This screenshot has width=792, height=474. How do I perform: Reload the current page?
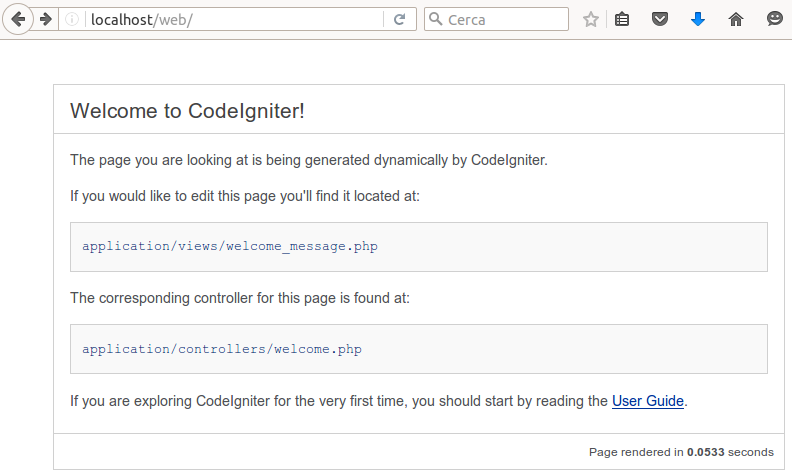pos(399,19)
